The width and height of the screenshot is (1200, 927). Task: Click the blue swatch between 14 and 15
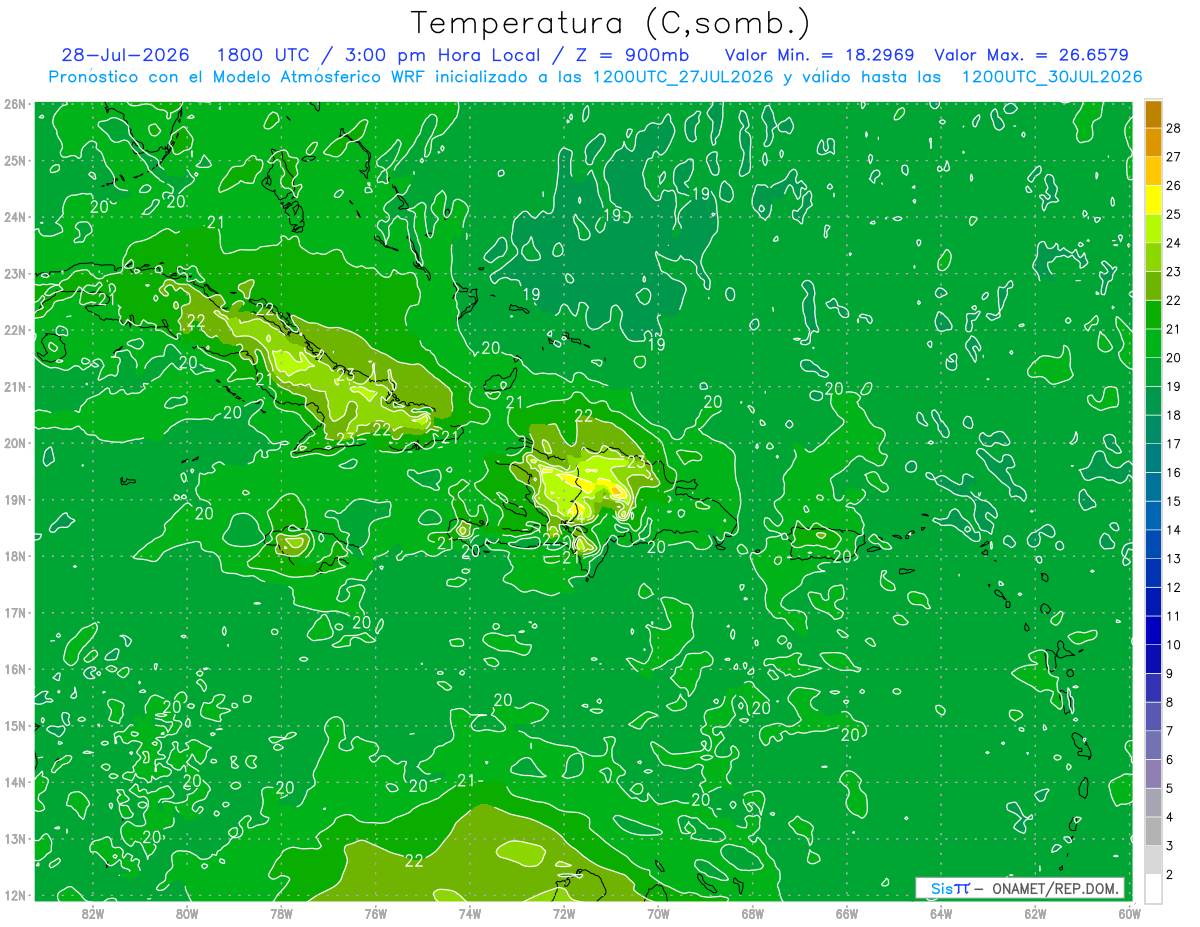click(x=1153, y=515)
